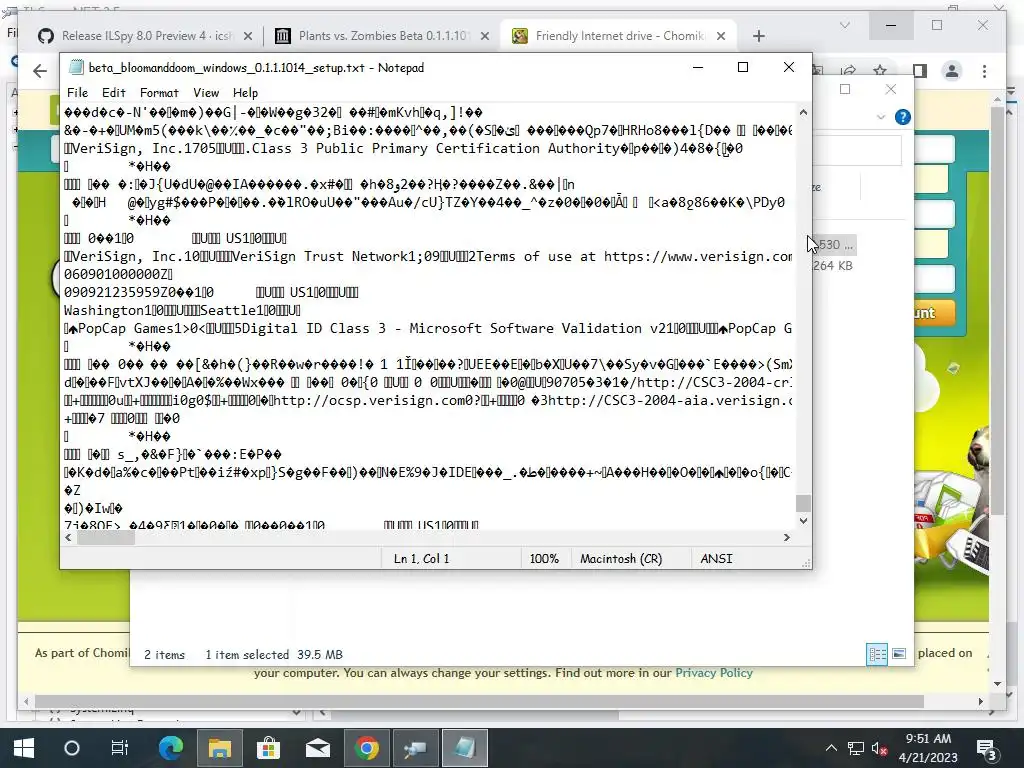1024x768 pixels.
Task: Click the Washington Seattle text line in Notepad
Action: pos(182,310)
